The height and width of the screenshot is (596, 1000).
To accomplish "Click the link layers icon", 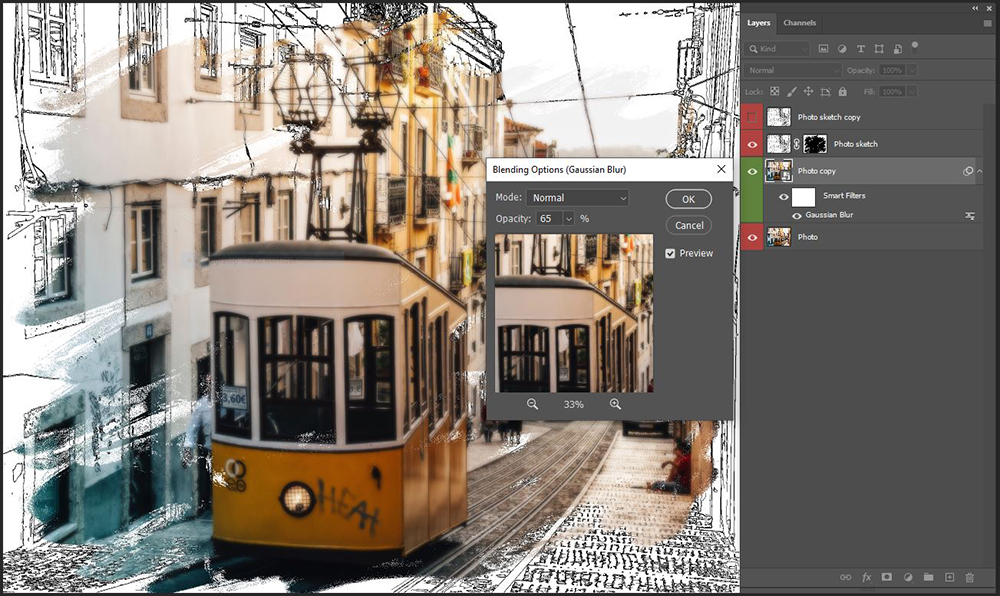I will [846, 578].
